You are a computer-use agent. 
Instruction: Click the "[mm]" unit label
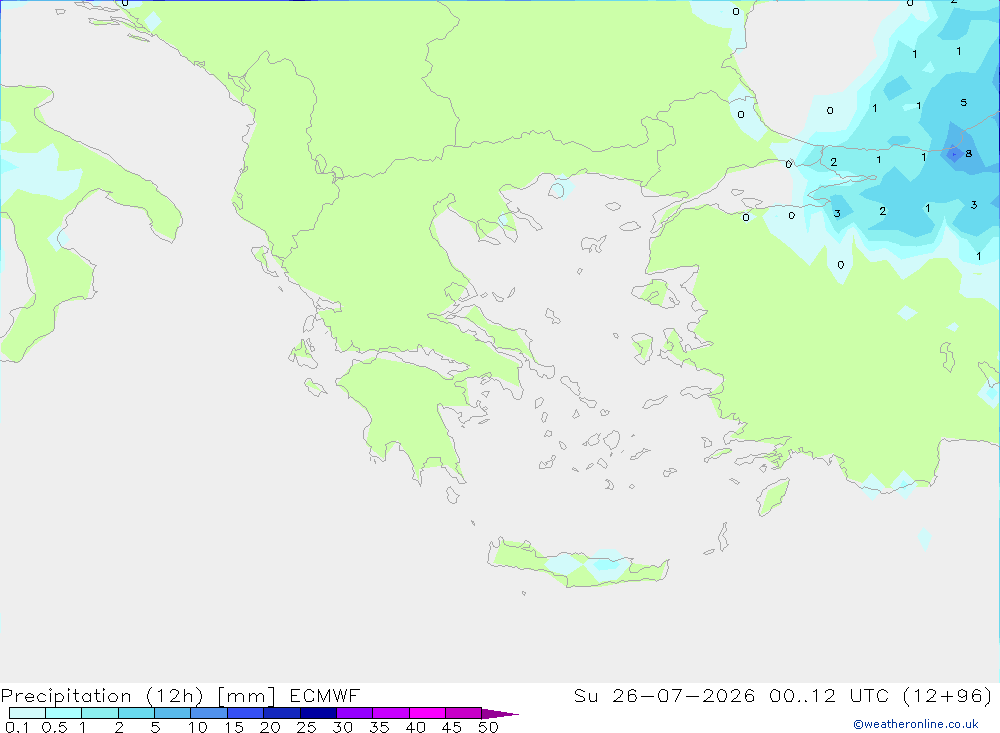pos(246,696)
